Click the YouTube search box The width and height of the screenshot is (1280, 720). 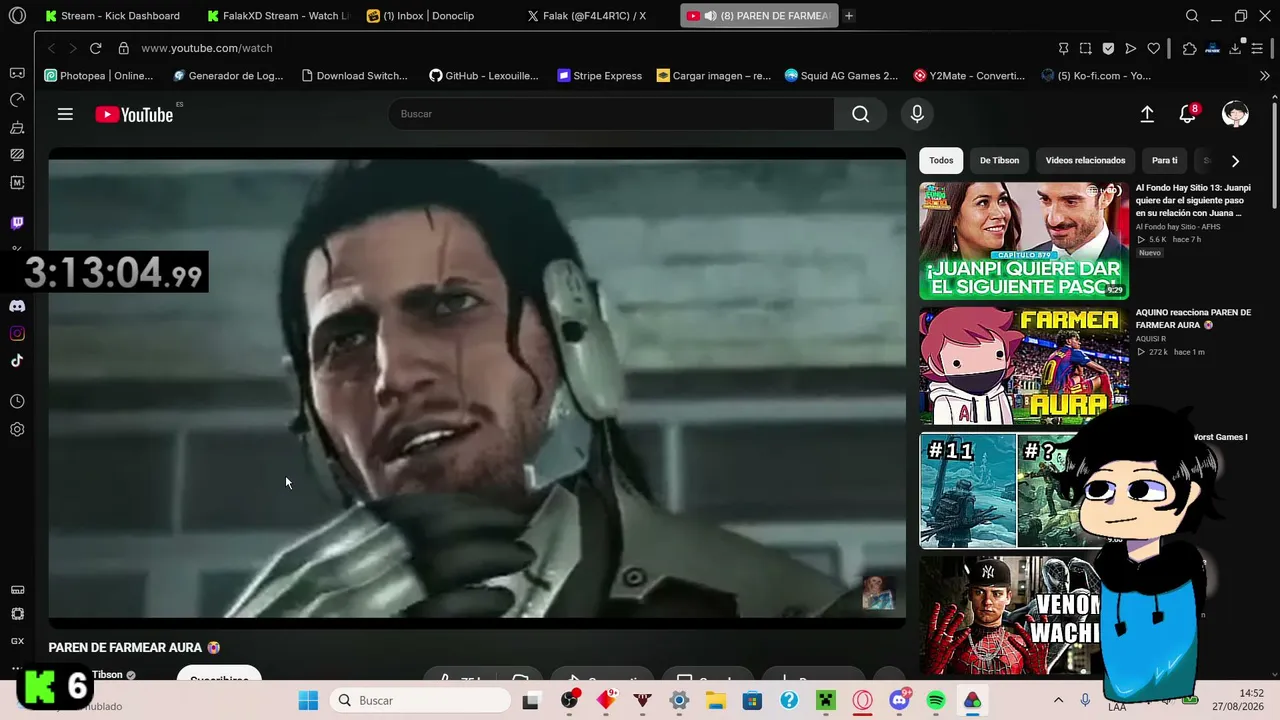point(611,114)
